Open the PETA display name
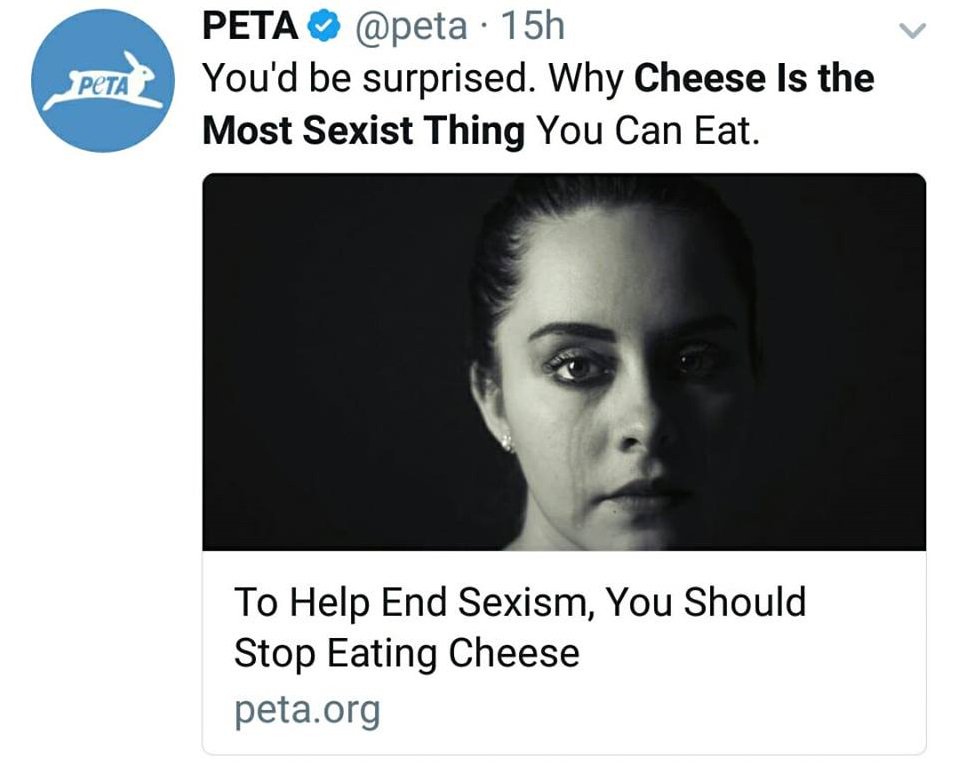 click(250, 27)
